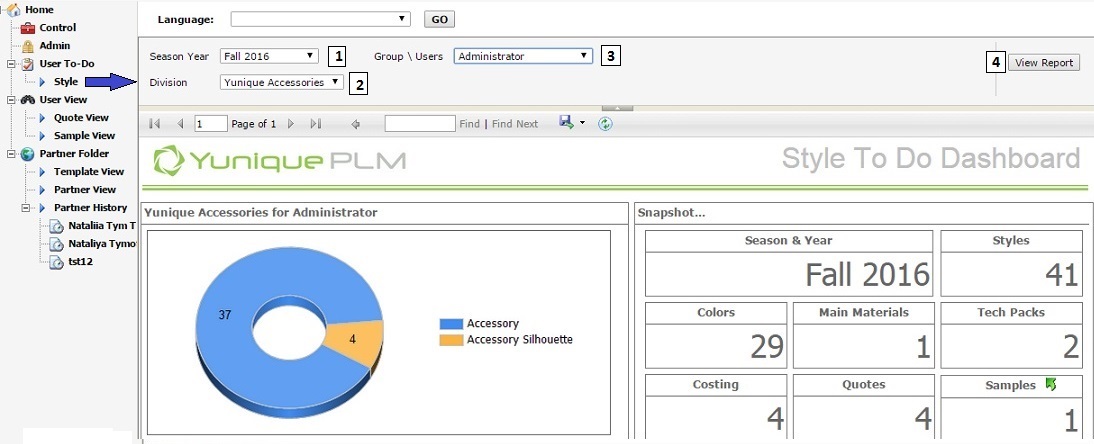The height and width of the screenshot is (444, 1094).
Task: Open Quote View in the tree
Action: pyautogui.click(x=82, y=118)
